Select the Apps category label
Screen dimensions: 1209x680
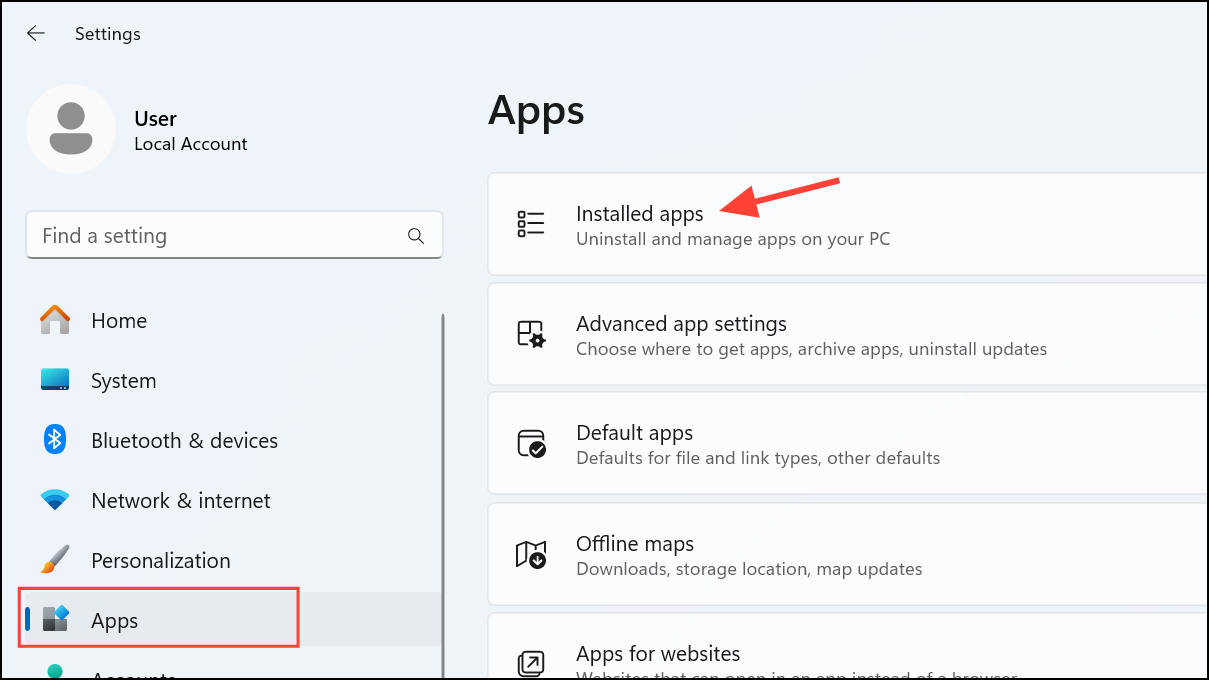114,621
